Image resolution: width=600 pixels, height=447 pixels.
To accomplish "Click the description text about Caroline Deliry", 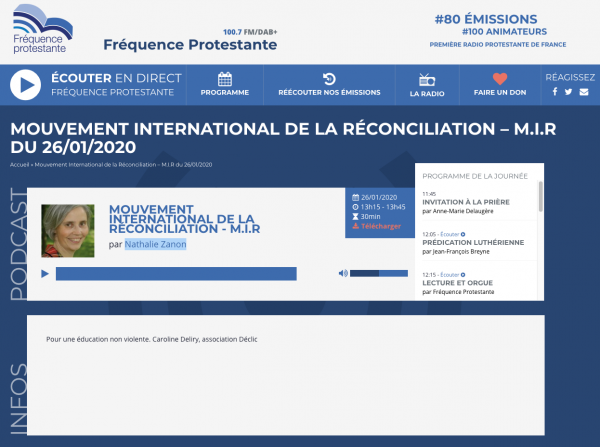I will [152, 339].
